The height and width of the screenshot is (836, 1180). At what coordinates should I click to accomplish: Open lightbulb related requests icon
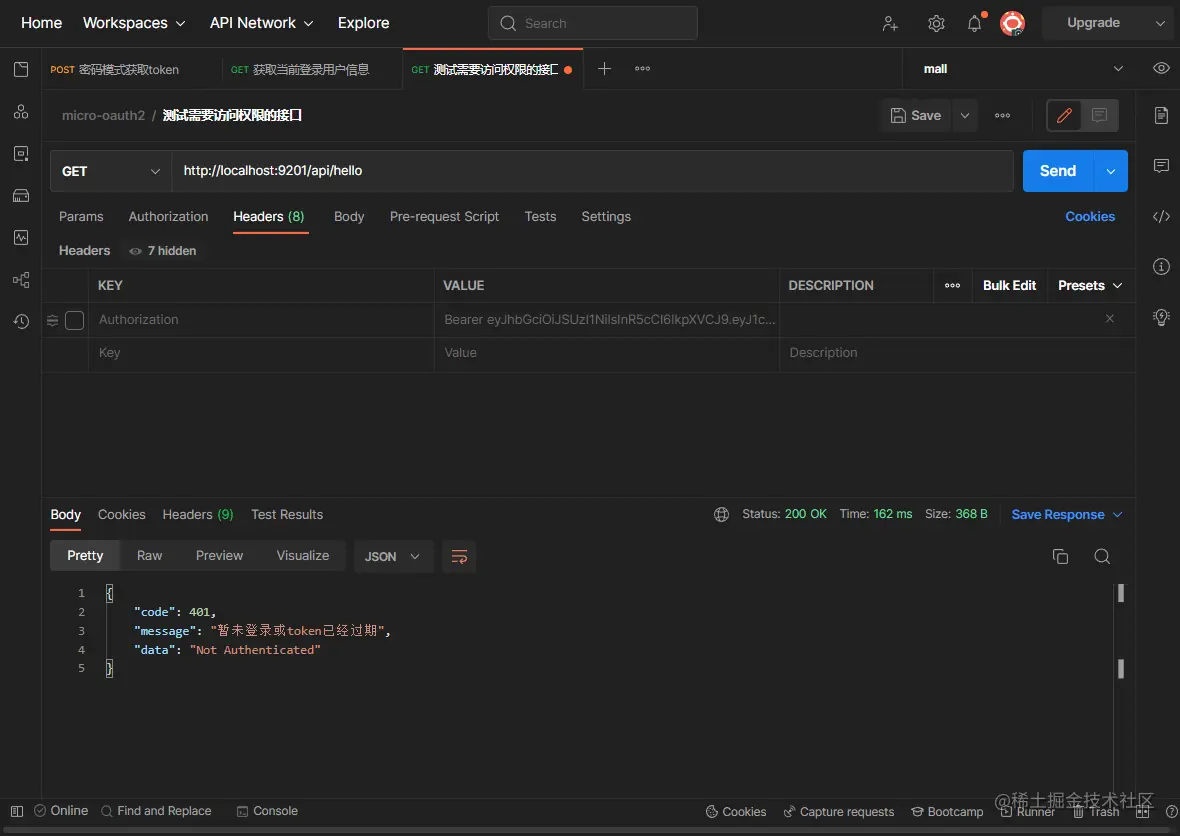coord(1161,317)
